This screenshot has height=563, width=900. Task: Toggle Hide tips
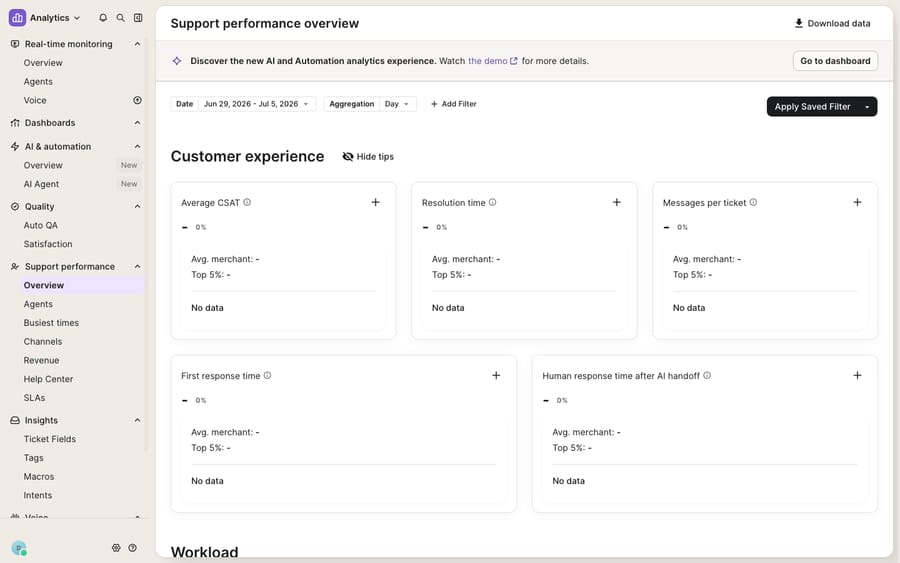(368, 157)
